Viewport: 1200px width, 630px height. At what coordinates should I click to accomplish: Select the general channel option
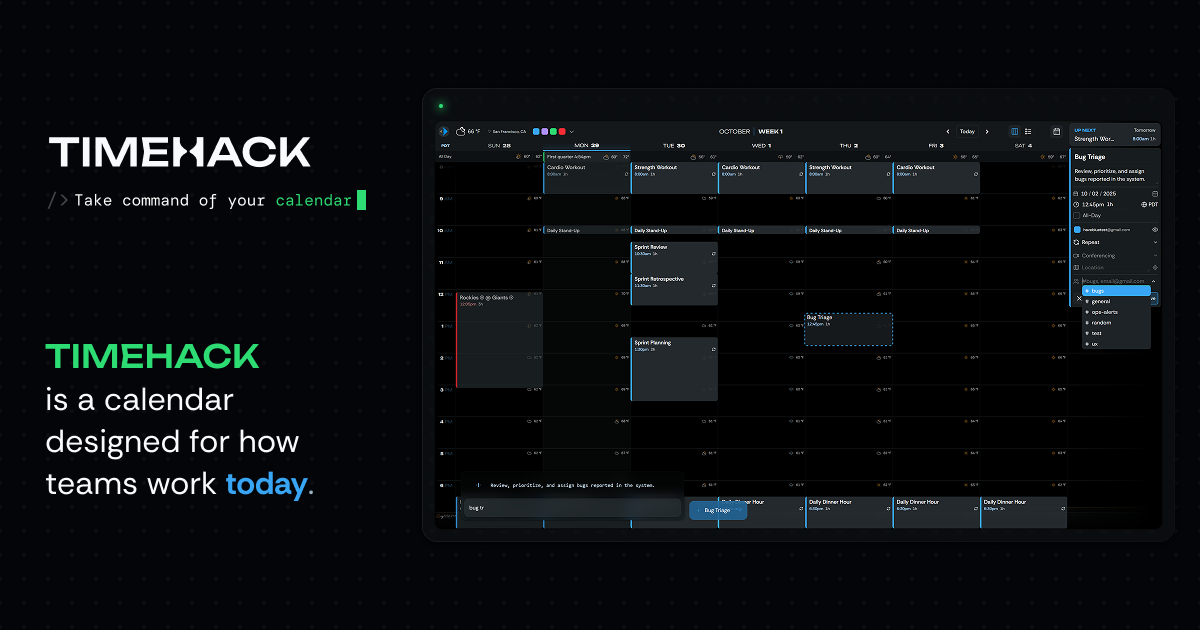[x=1116, y=301]
